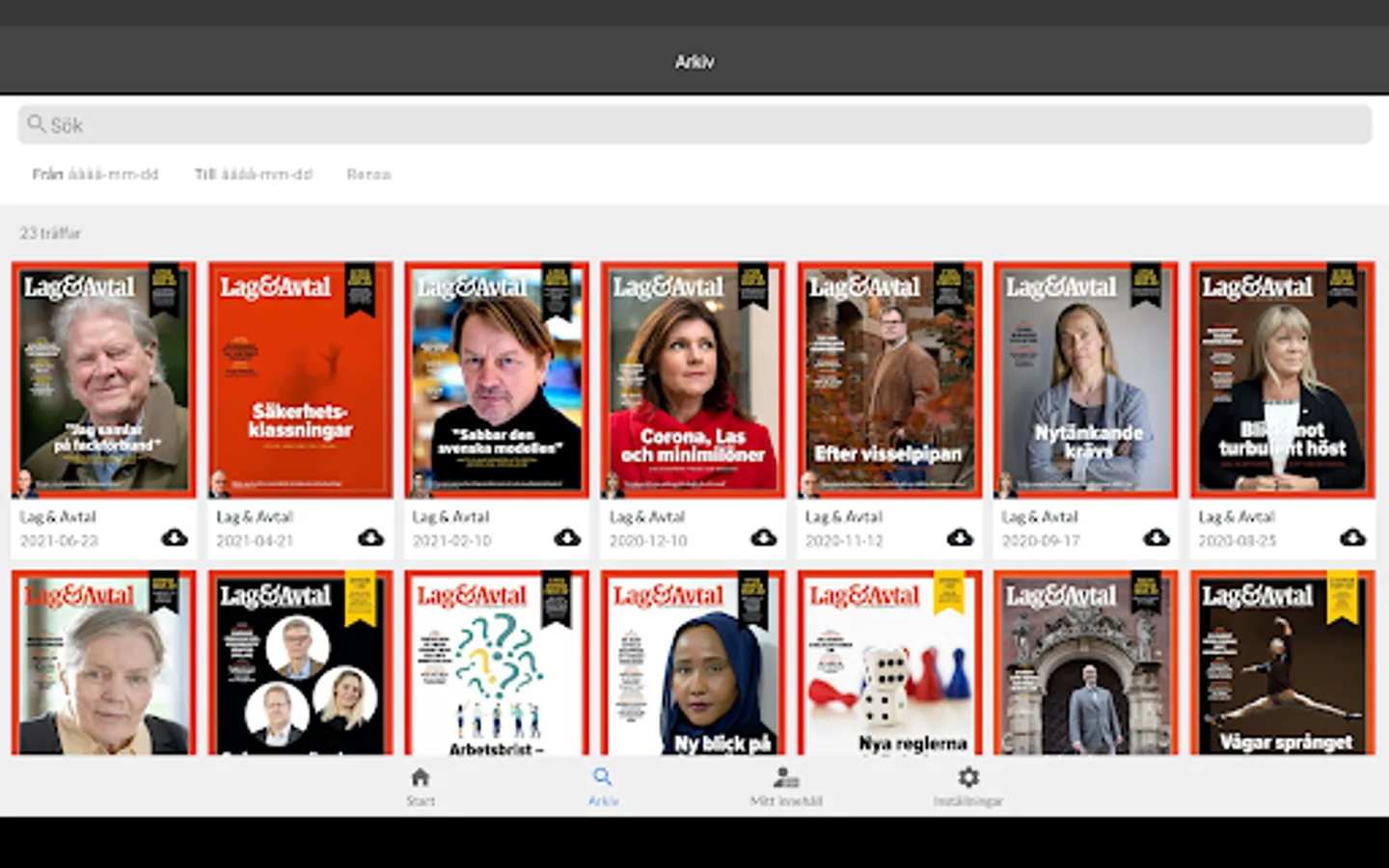Screen dimensions: 1389x868
Task: Set the Till end date field
Action: [x=254, y=175]
